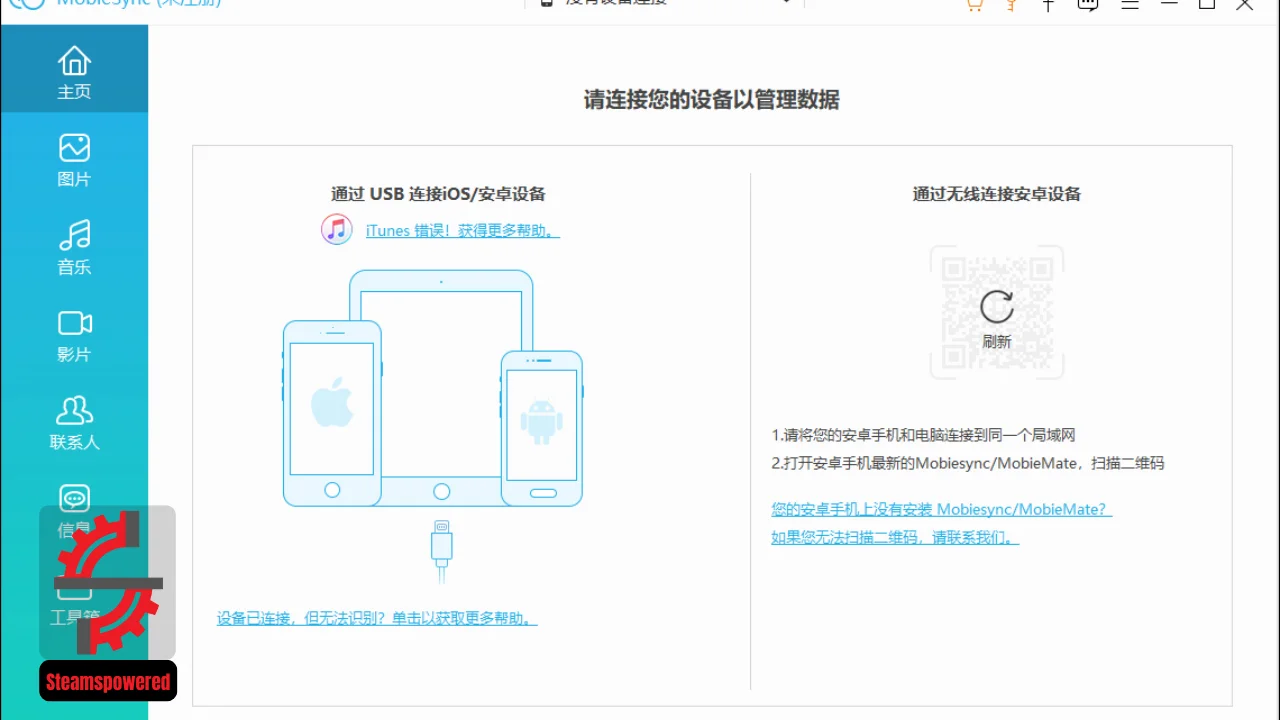Expand the 没有设备连接 device dropdown

click(x=665, y=3)
